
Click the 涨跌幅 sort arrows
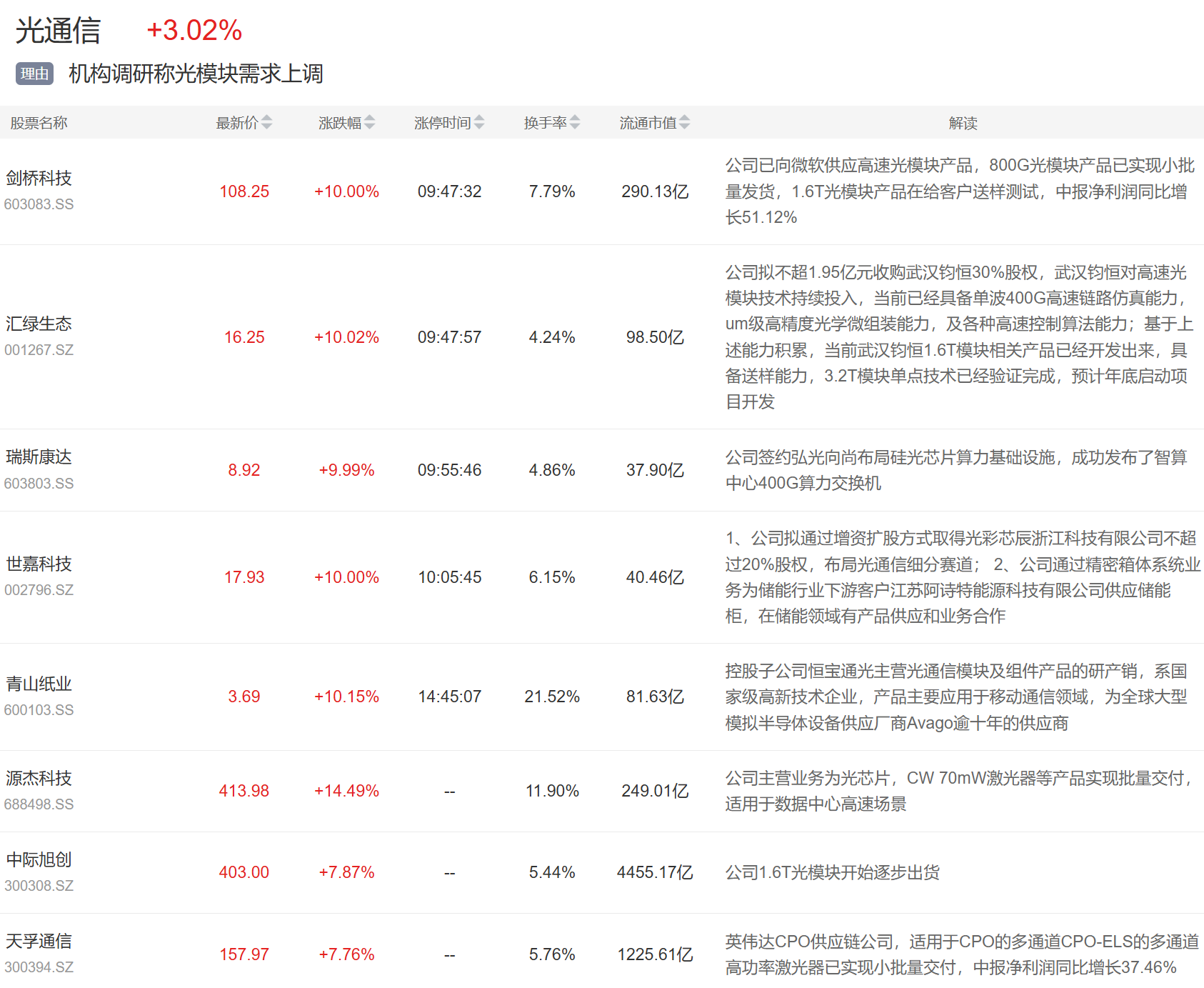click(369, 123)
